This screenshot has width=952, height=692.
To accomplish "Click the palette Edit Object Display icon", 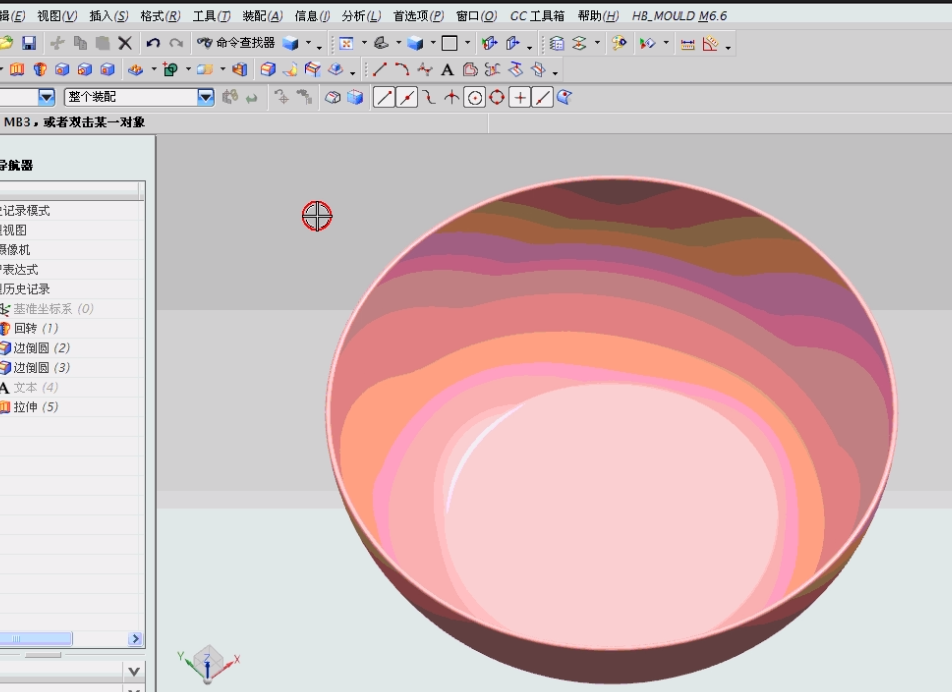I will pos(619,43).
